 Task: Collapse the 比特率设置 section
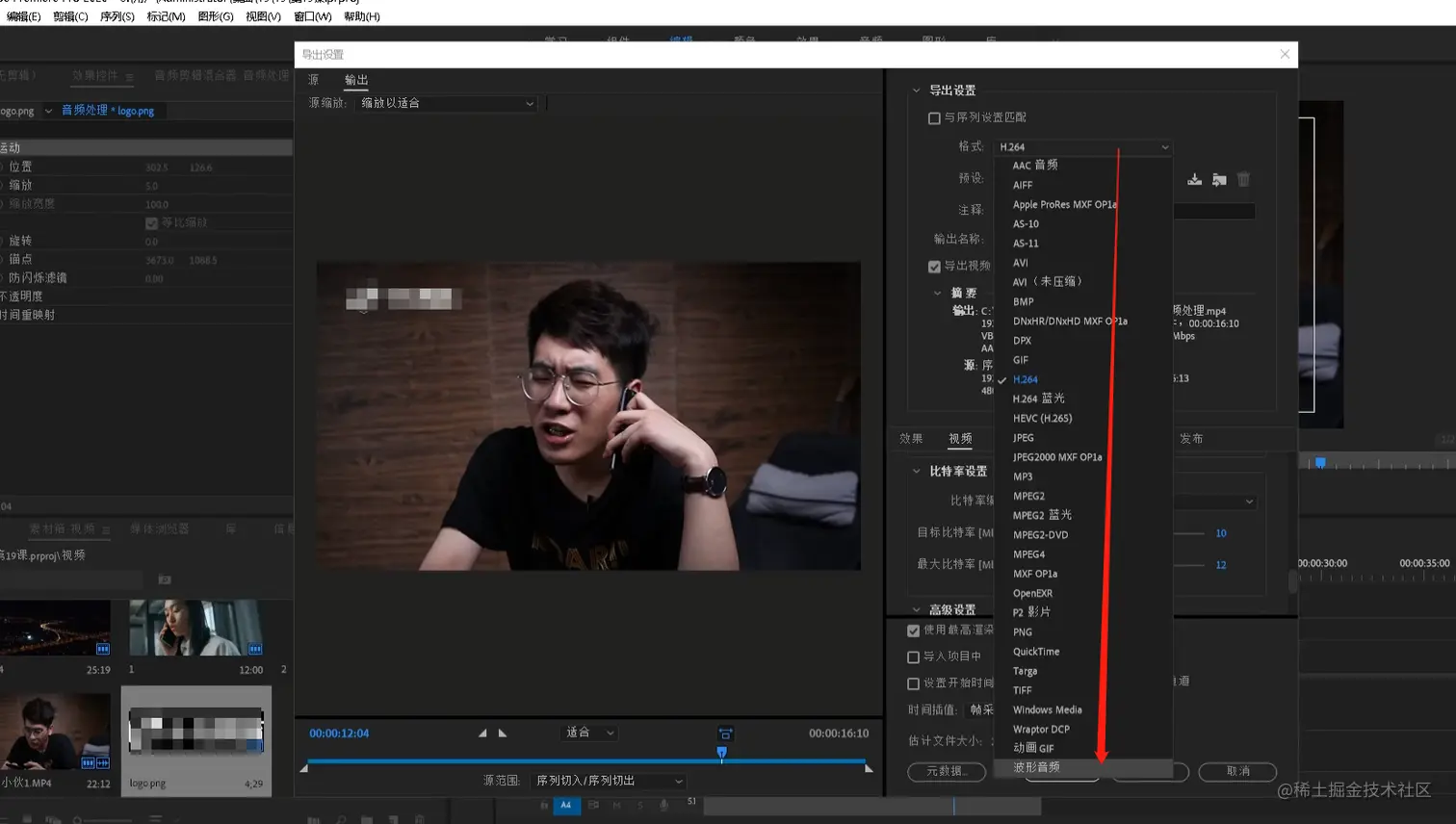pos(916,471)
